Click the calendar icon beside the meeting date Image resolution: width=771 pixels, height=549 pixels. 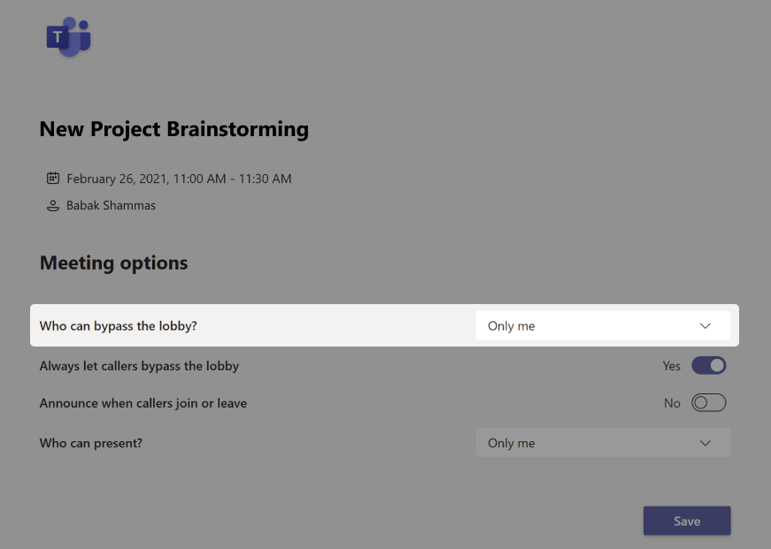(53, 178)
